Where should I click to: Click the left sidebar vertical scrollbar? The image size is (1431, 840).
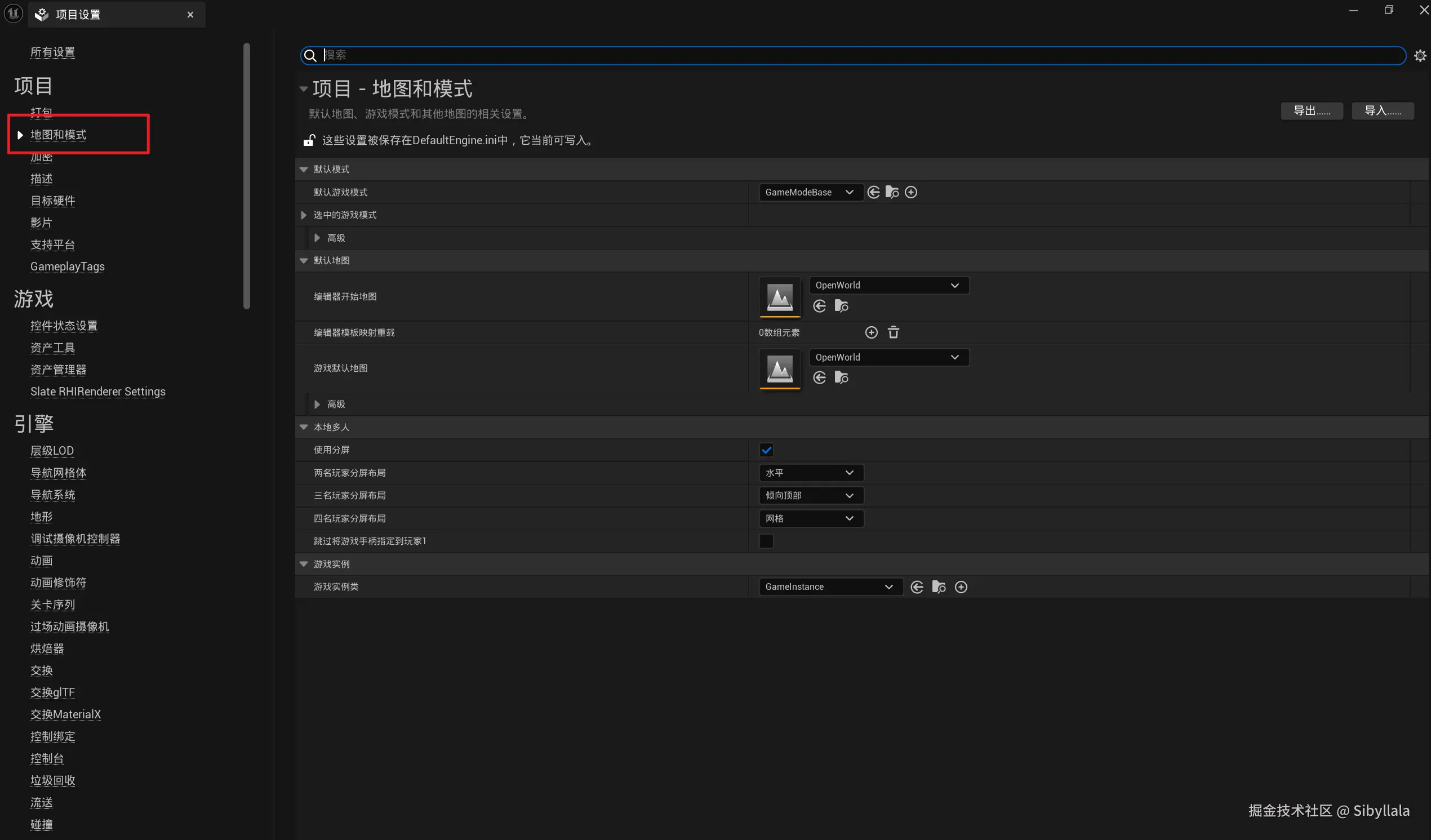(246, 176)
